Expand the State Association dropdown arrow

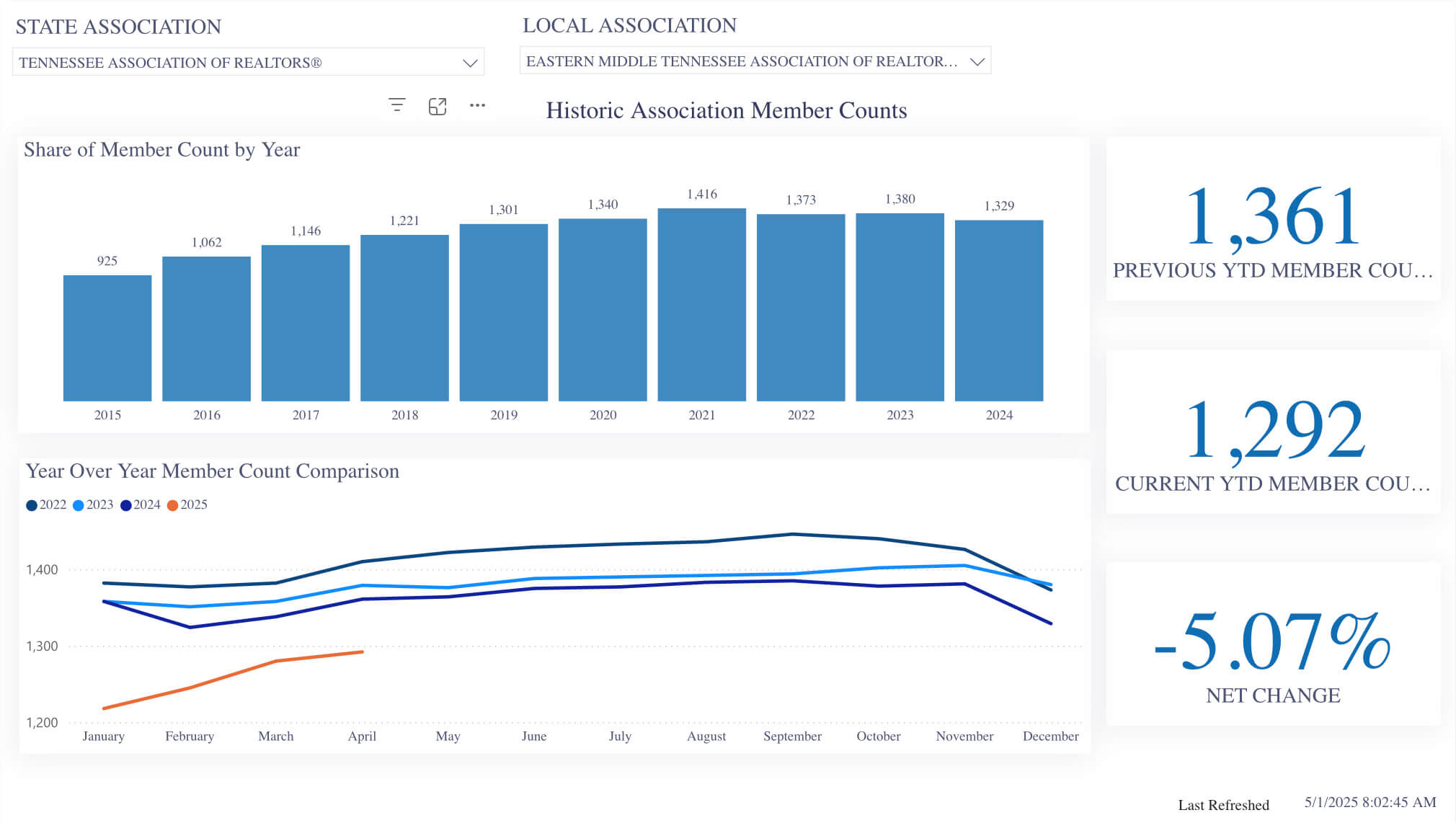[470, 63]
